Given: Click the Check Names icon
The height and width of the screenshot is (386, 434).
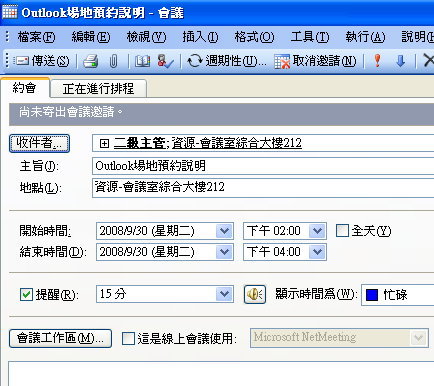Looking at the screenshot, I should pos(165,61).
